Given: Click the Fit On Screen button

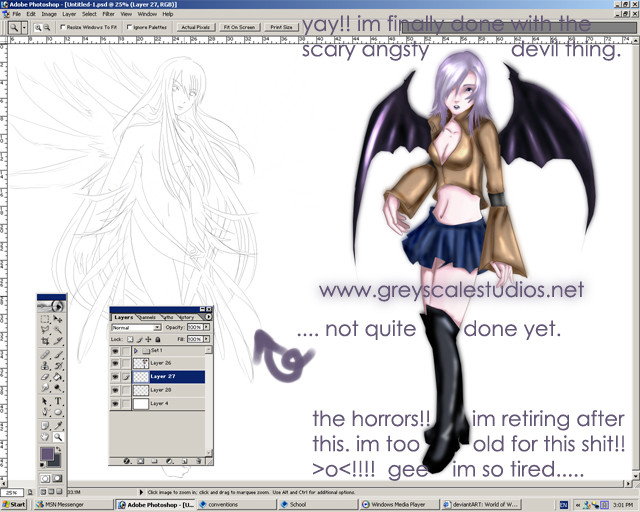Looking at the screenshot, I should [239, 27].
